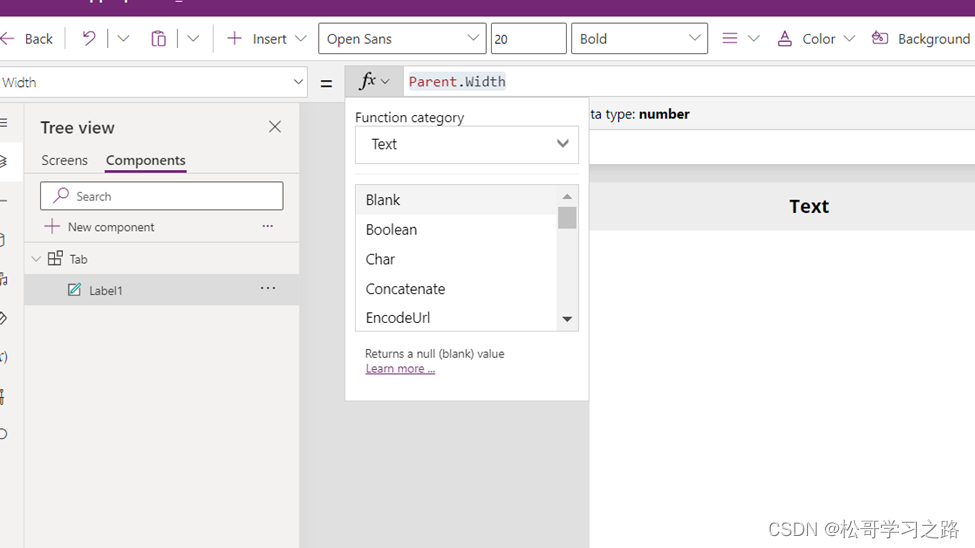Click the Tree view Search field
The image size is (975, 548).
(162, 196)
